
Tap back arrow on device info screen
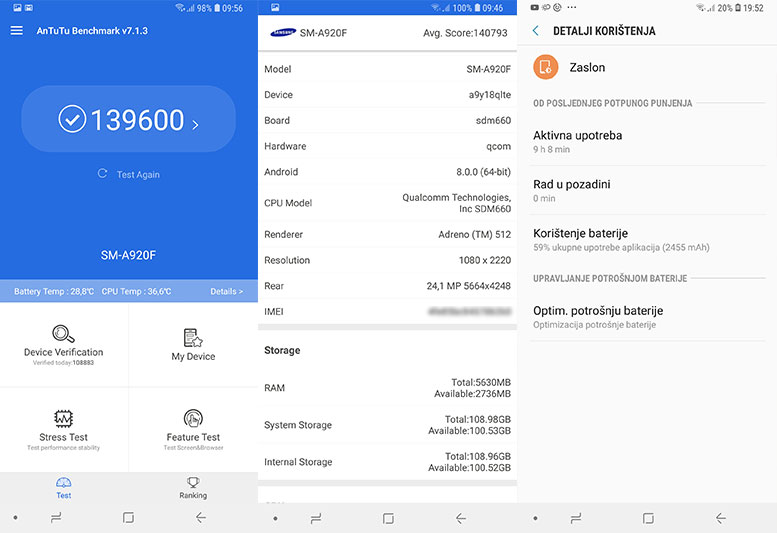460,519
